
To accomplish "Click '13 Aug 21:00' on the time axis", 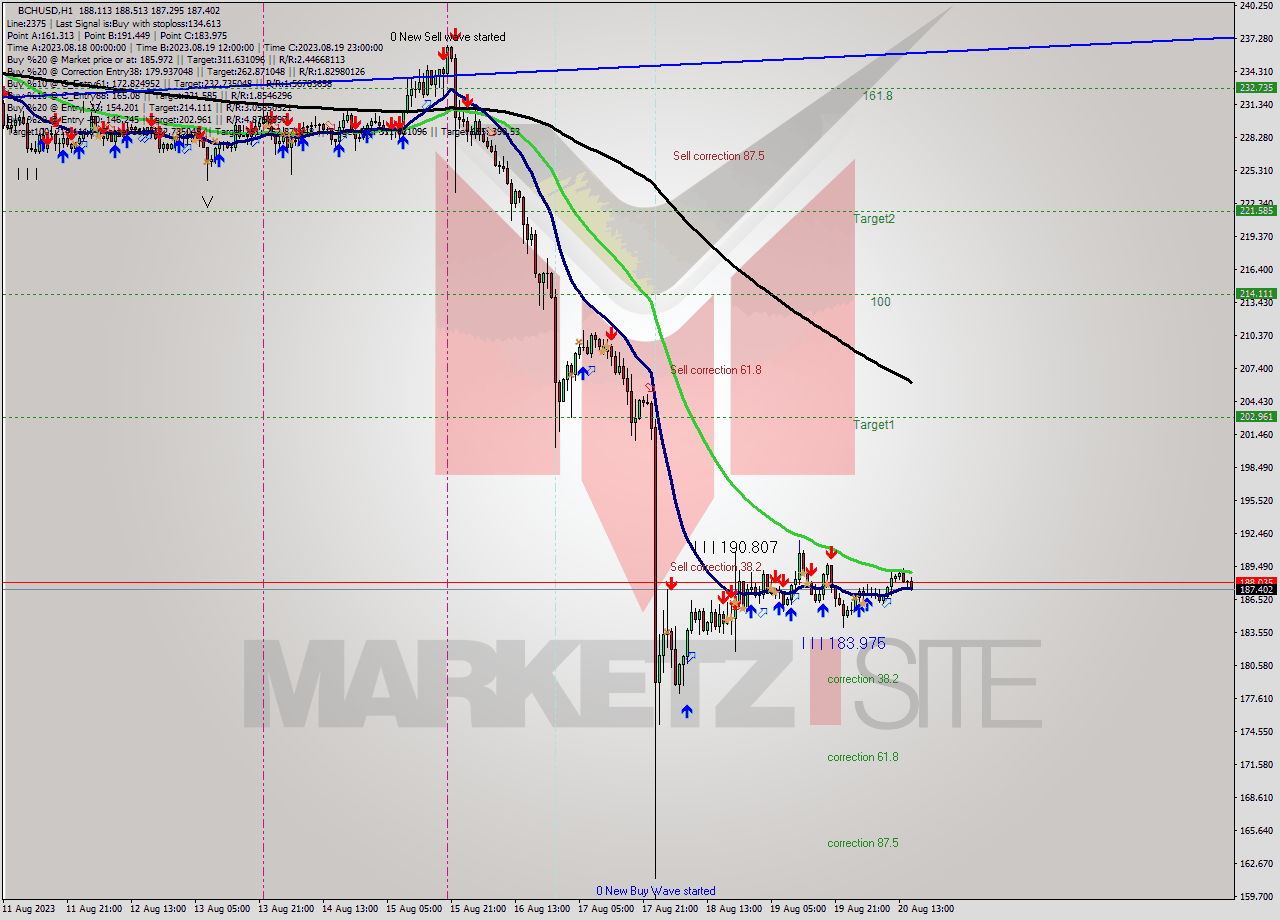I will pos(285,909).
